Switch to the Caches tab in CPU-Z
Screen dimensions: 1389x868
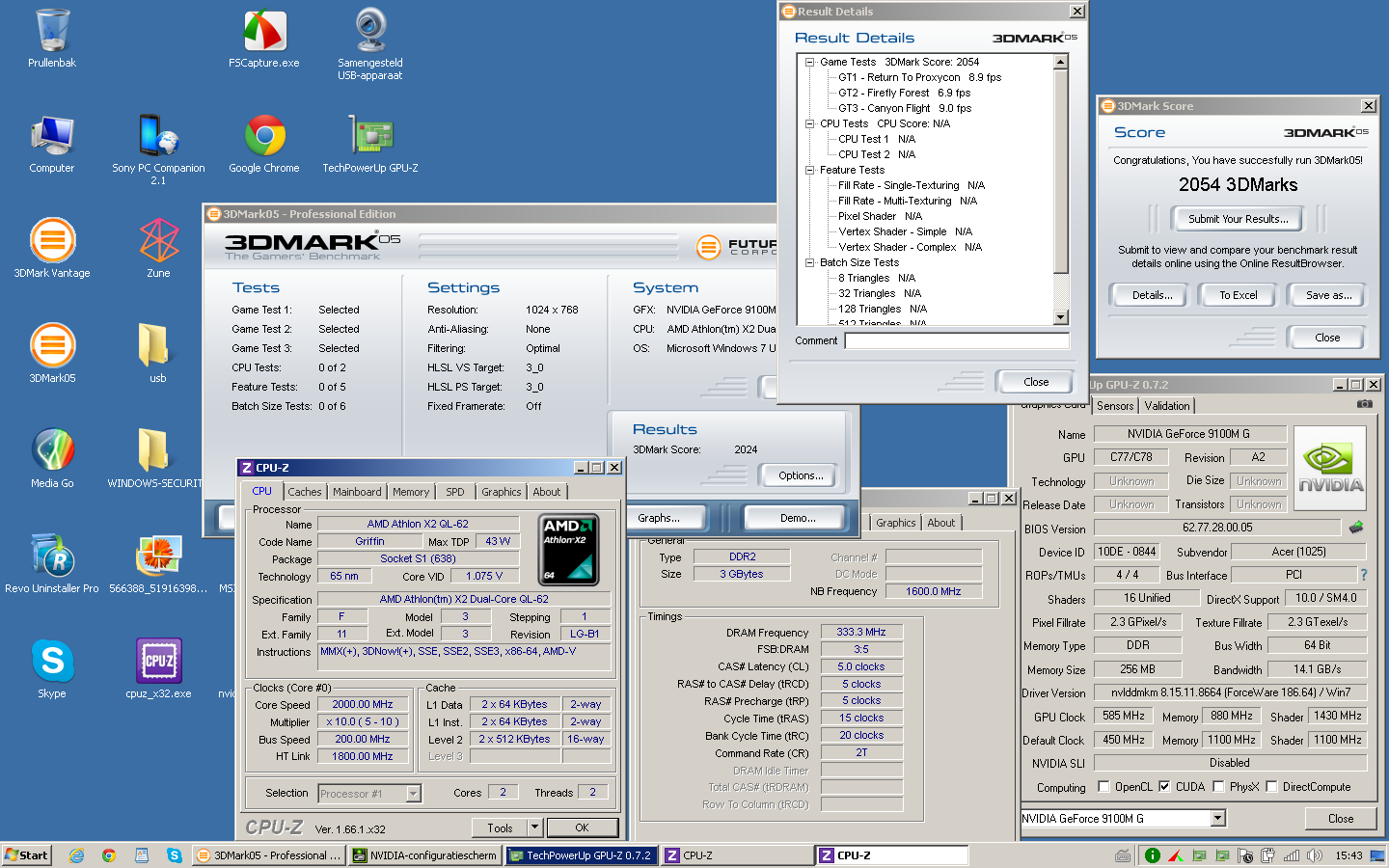point(305,492)
